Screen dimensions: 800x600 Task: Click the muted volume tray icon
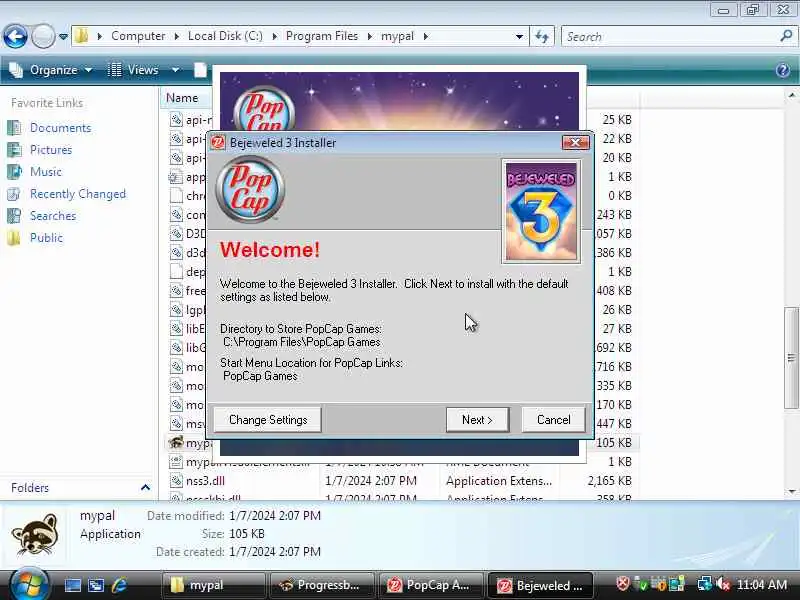point(722,584)
